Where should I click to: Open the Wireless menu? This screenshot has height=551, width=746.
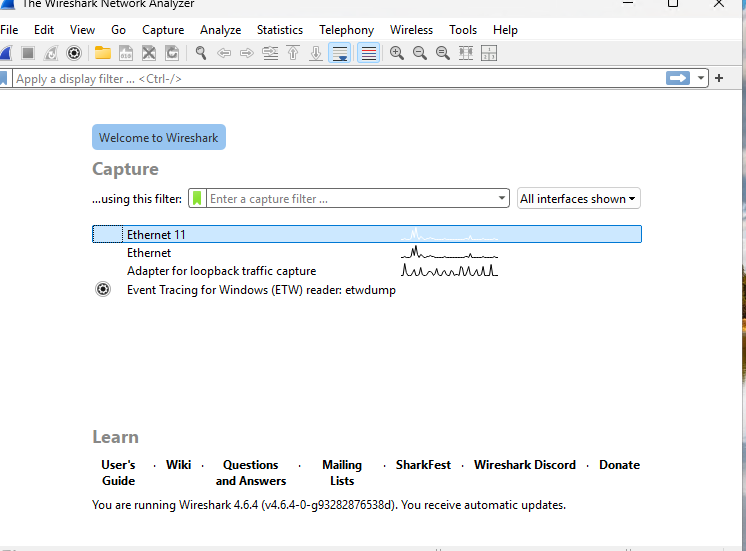click(x=412, y=30)
